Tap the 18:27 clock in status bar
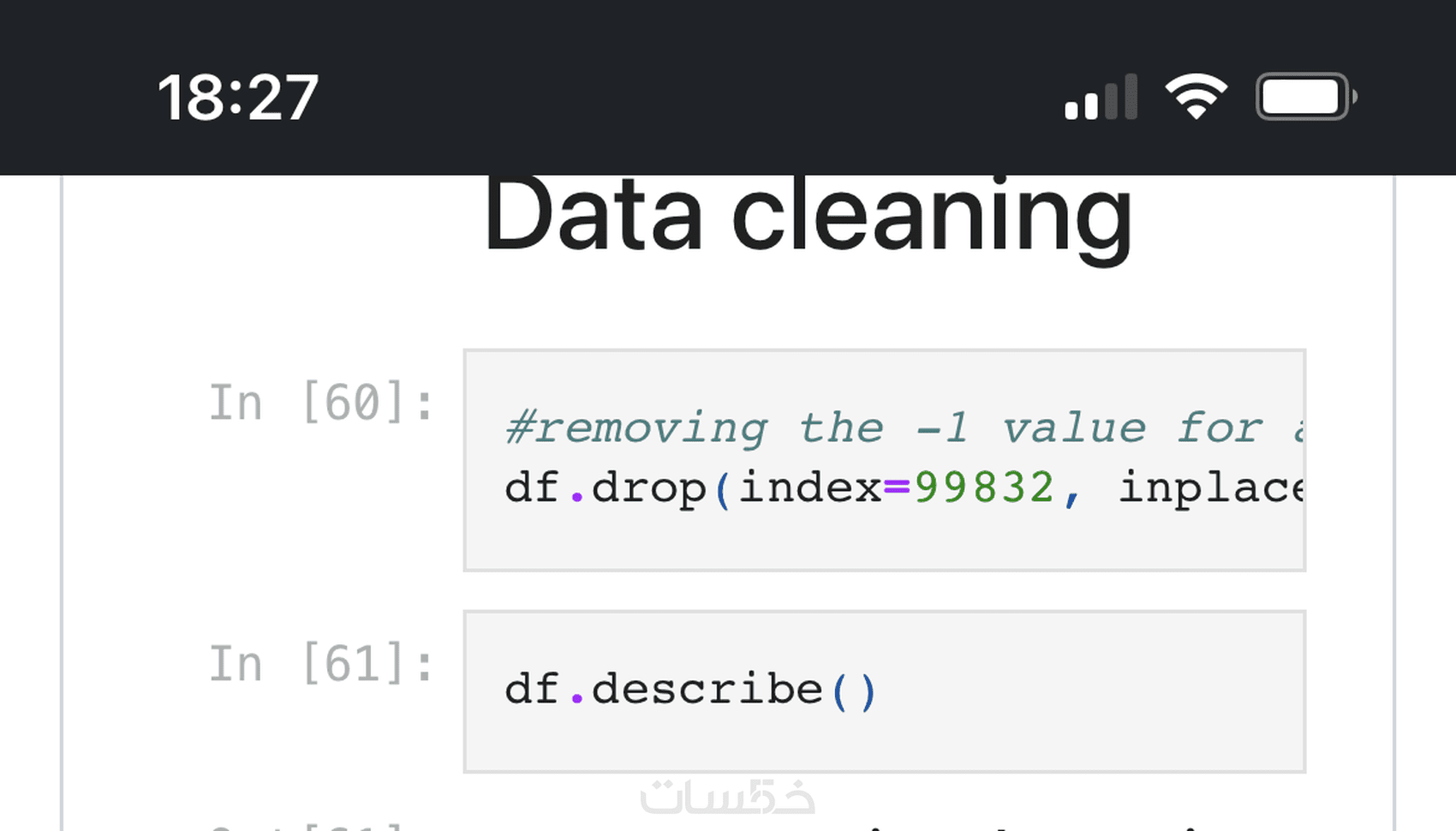Image resolution: width=1456 pixels, height=831 pixels. coord(237,98)
